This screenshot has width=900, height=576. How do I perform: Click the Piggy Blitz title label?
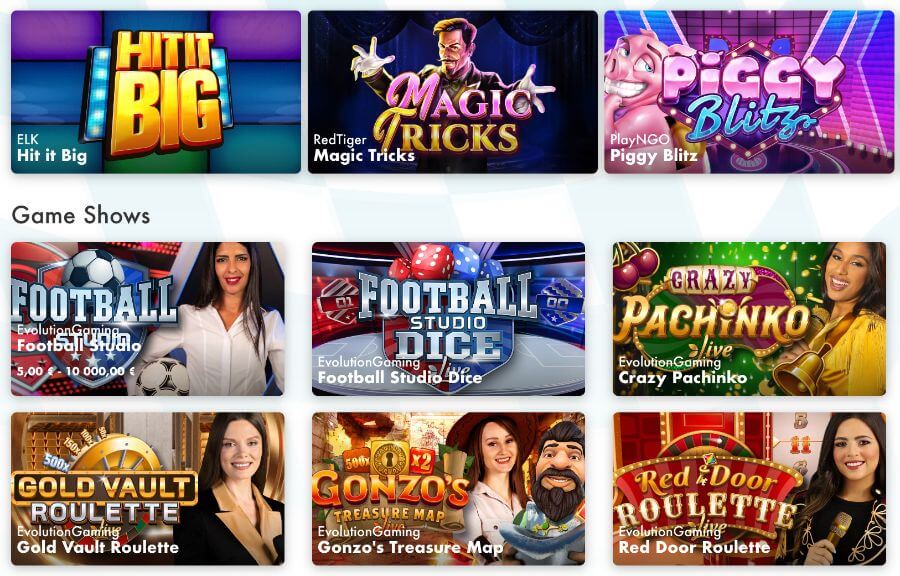coord(654,155)
